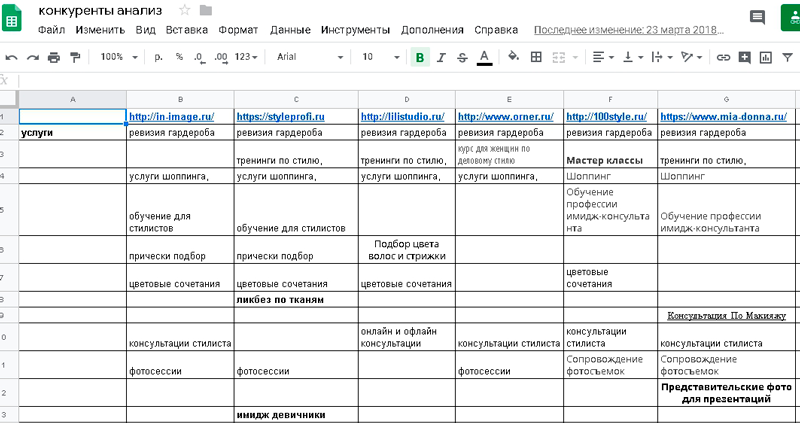This screenshot has width=800, height=423.
Task: Click the green Share button
Action: (791, 18)
